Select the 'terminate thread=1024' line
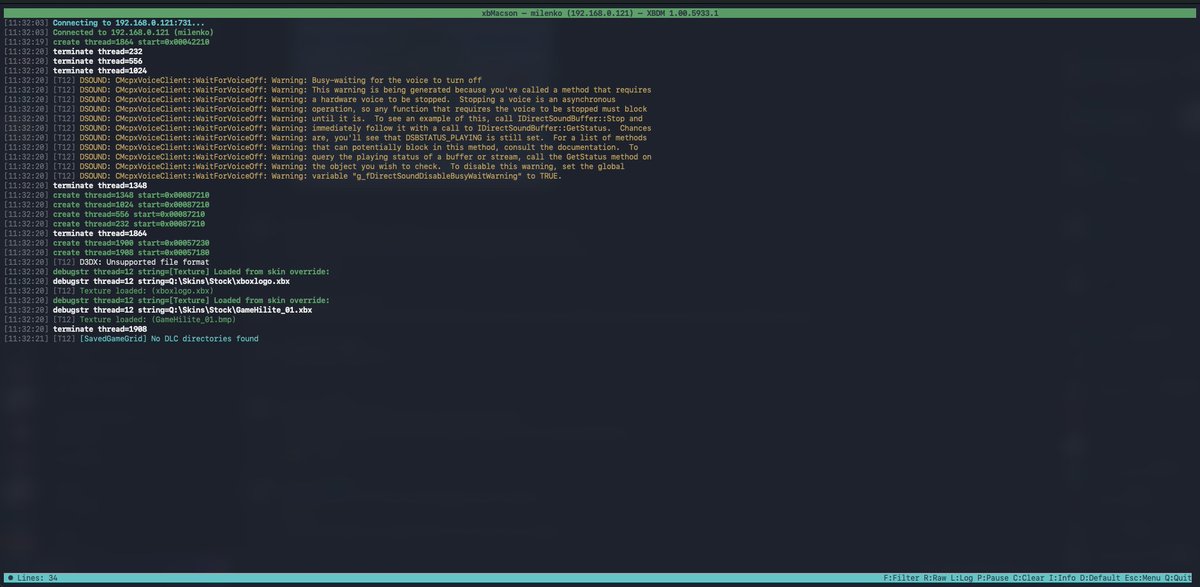 pos(101,71)
